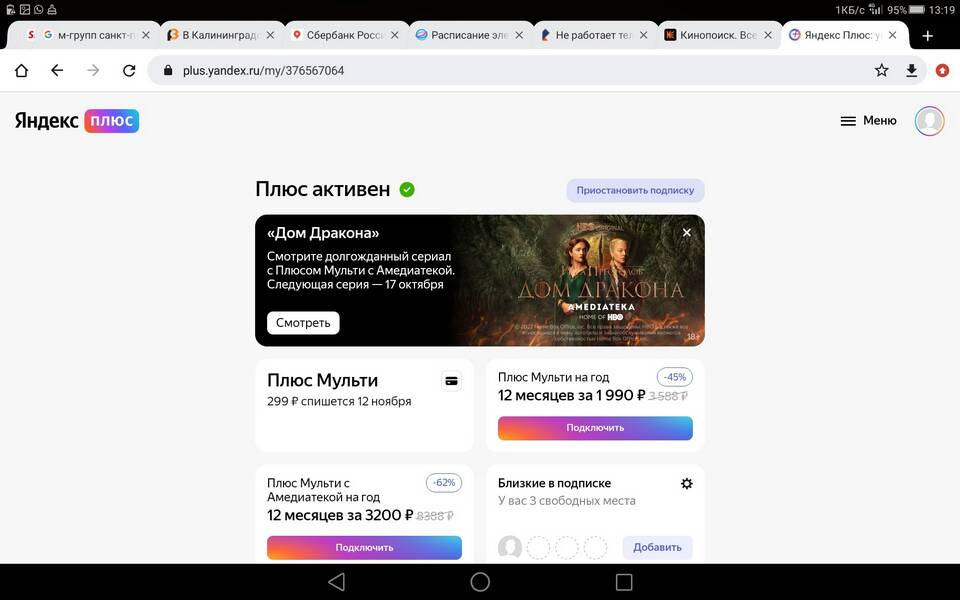This screenshot has height=600, width=960.
Task: Click the Яндекс Плюс logo
Action: 77,121
